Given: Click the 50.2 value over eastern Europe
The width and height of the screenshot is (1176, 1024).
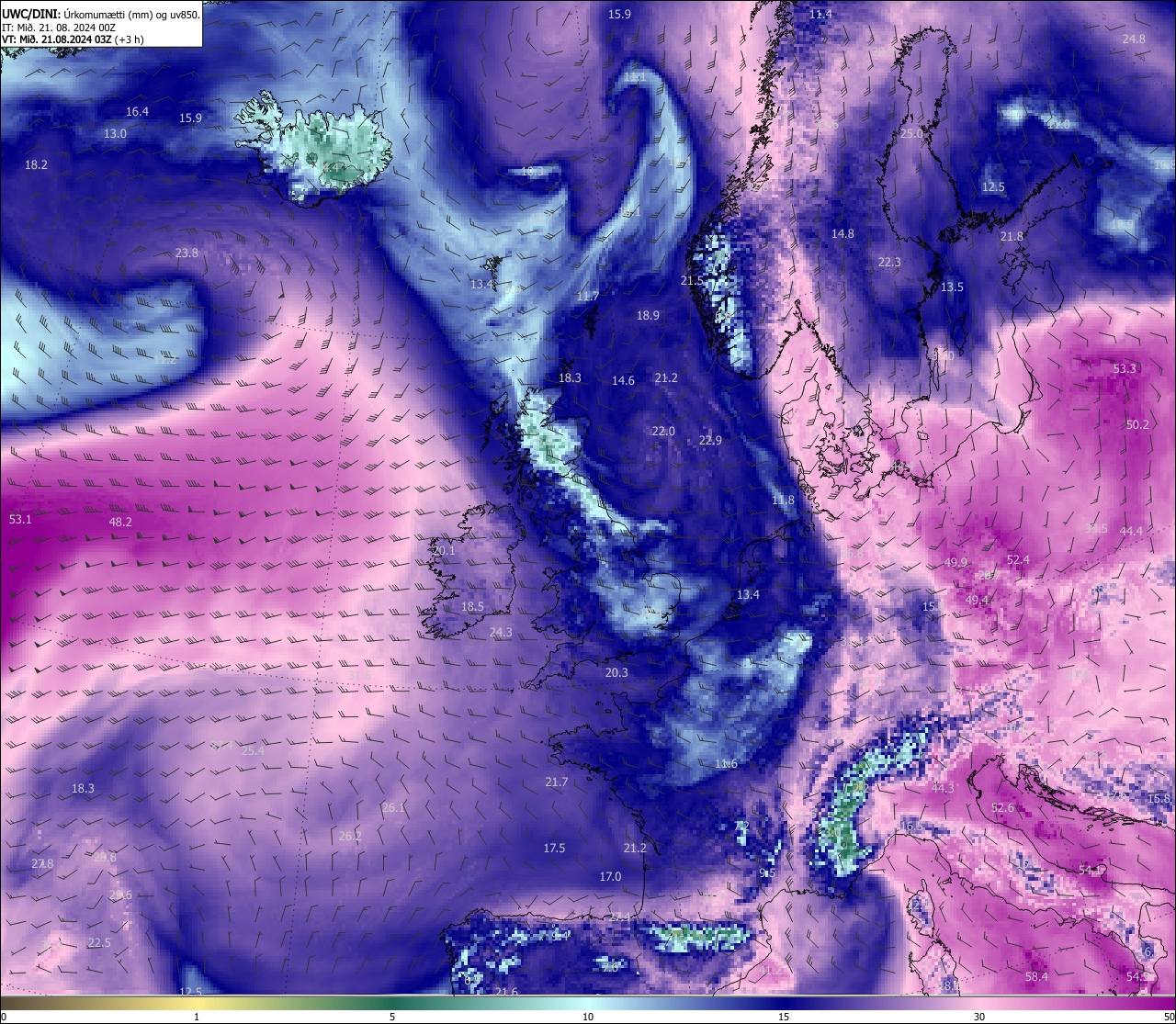Looking at the screenshot, I should point(1137,425).
